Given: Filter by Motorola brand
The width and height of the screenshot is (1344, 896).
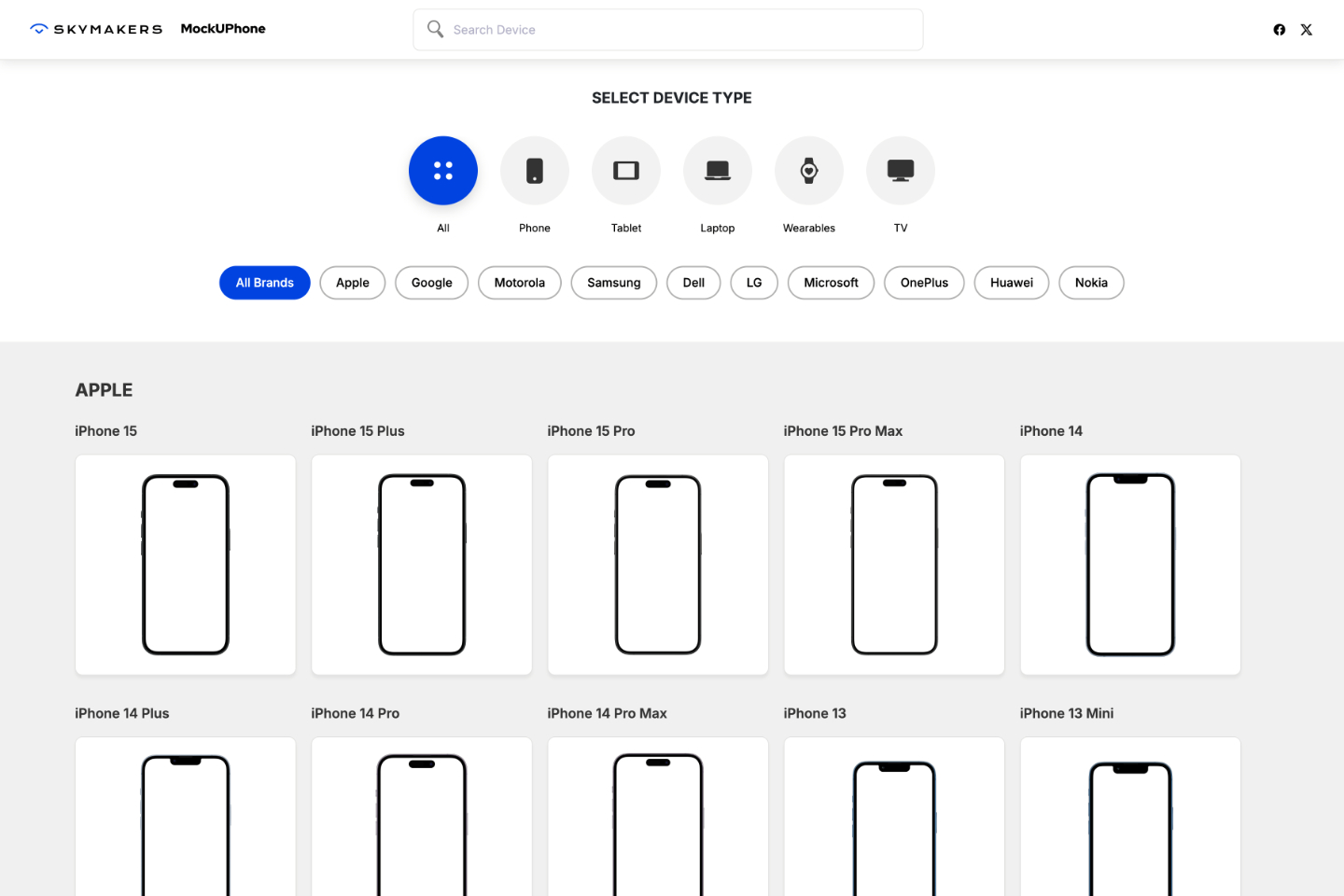Looking at the screenshot, I should [x=520, y=283].
